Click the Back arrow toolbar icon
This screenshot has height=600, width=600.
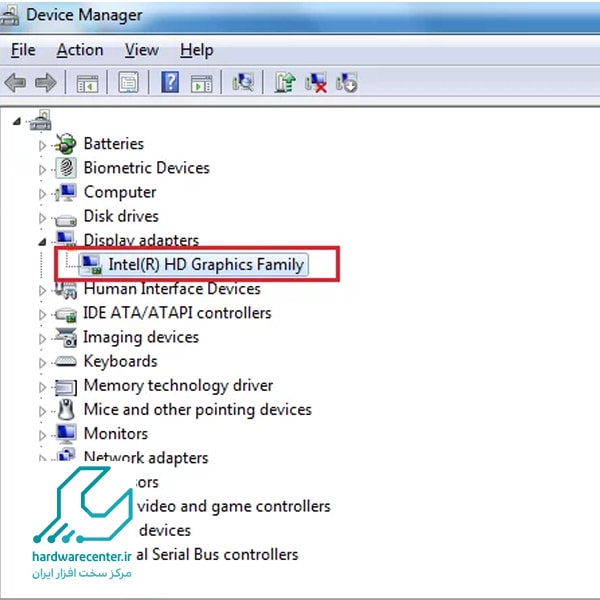tap(15, 82)
